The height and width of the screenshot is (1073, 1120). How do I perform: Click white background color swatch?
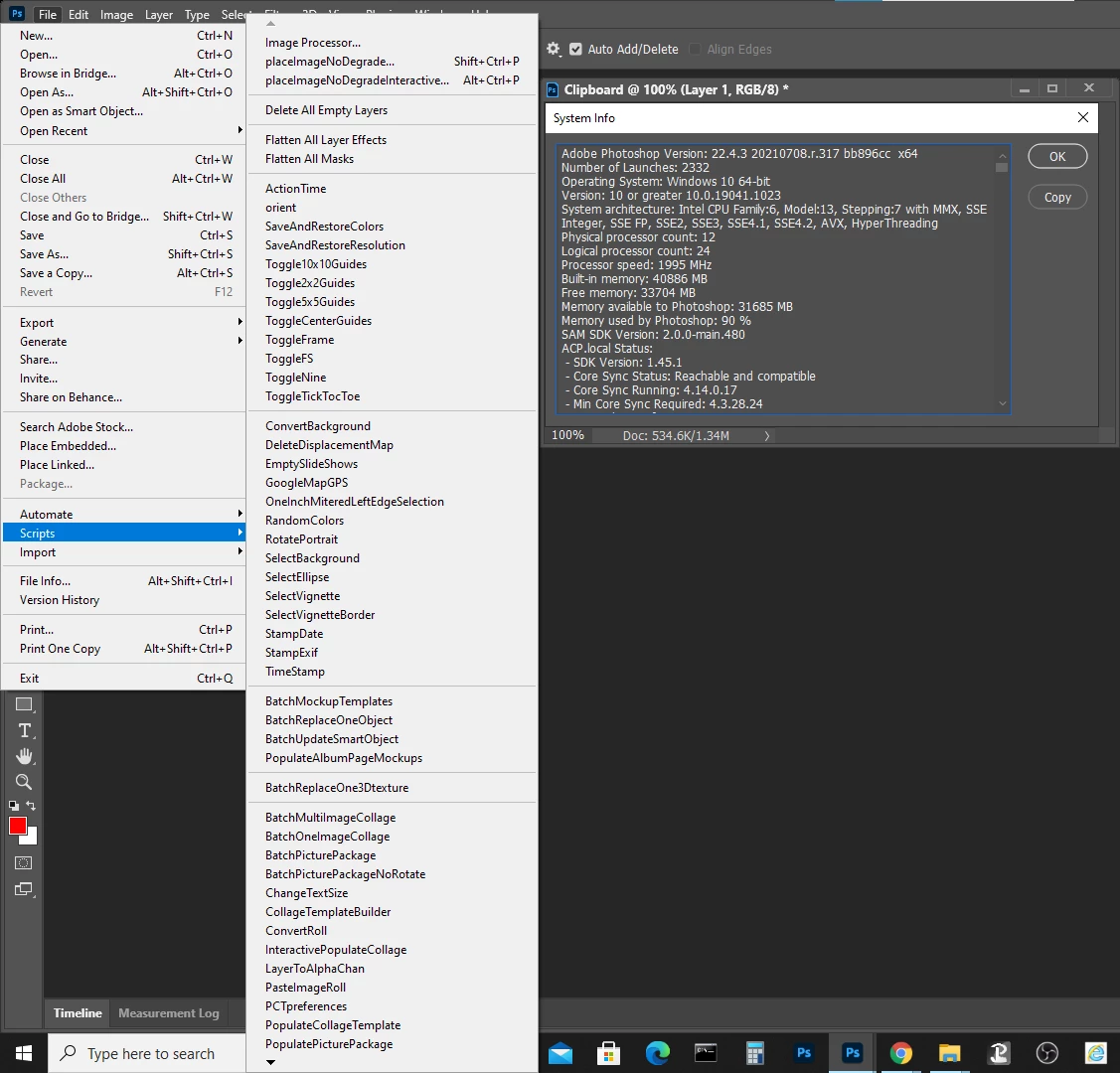click(32, 839)
